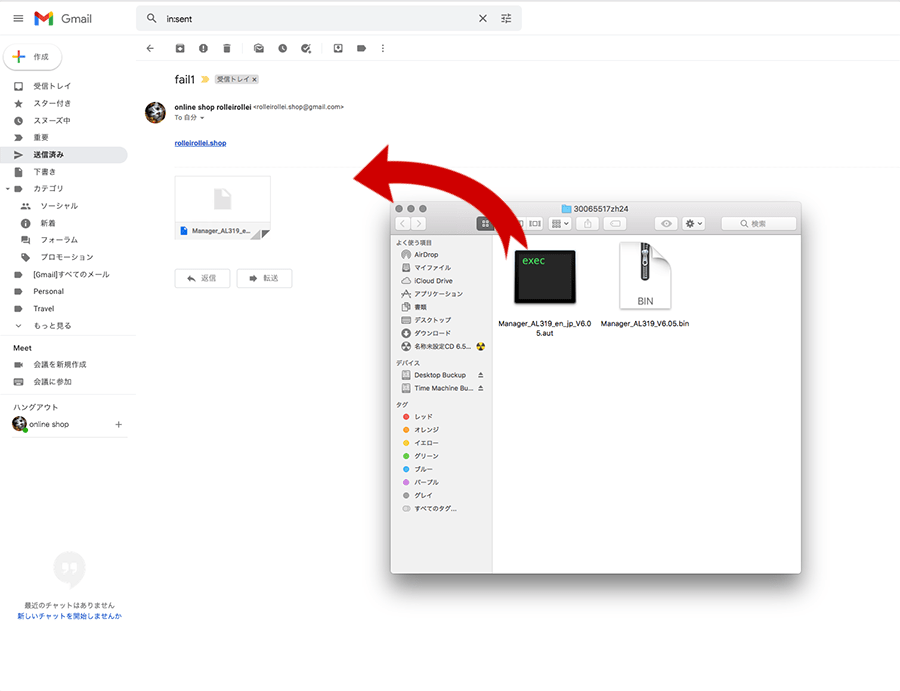
Task: Open the search filter options
Action: (x=506, y=18)
